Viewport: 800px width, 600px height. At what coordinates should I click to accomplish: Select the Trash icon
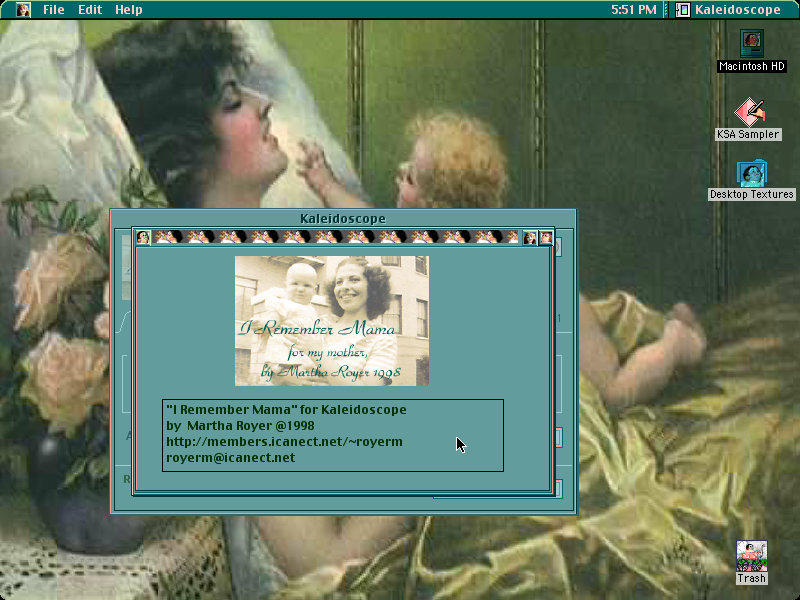tap(752, 556)
